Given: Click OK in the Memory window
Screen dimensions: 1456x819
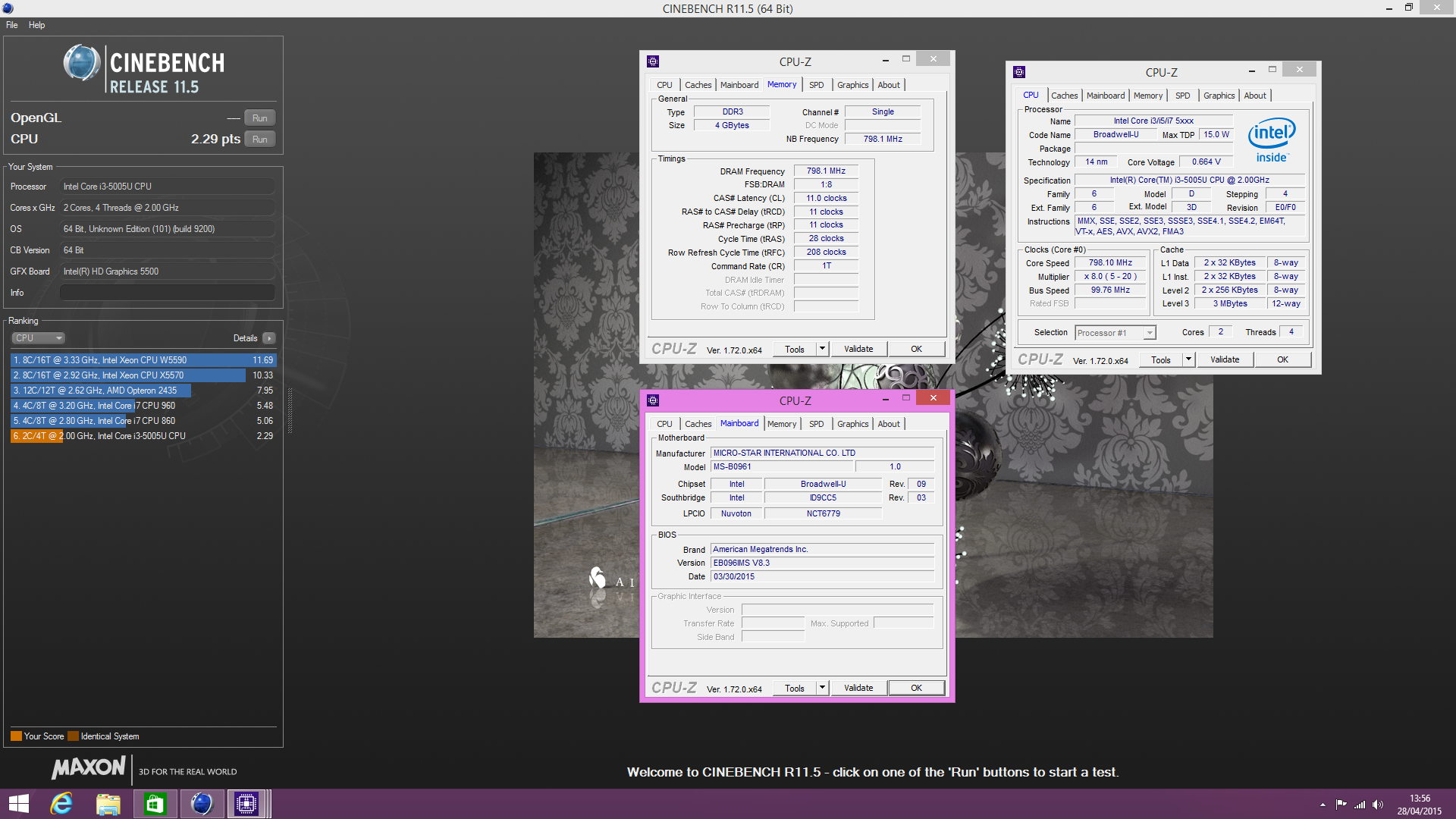Looking at the screenshot, I should pos(916,349).
